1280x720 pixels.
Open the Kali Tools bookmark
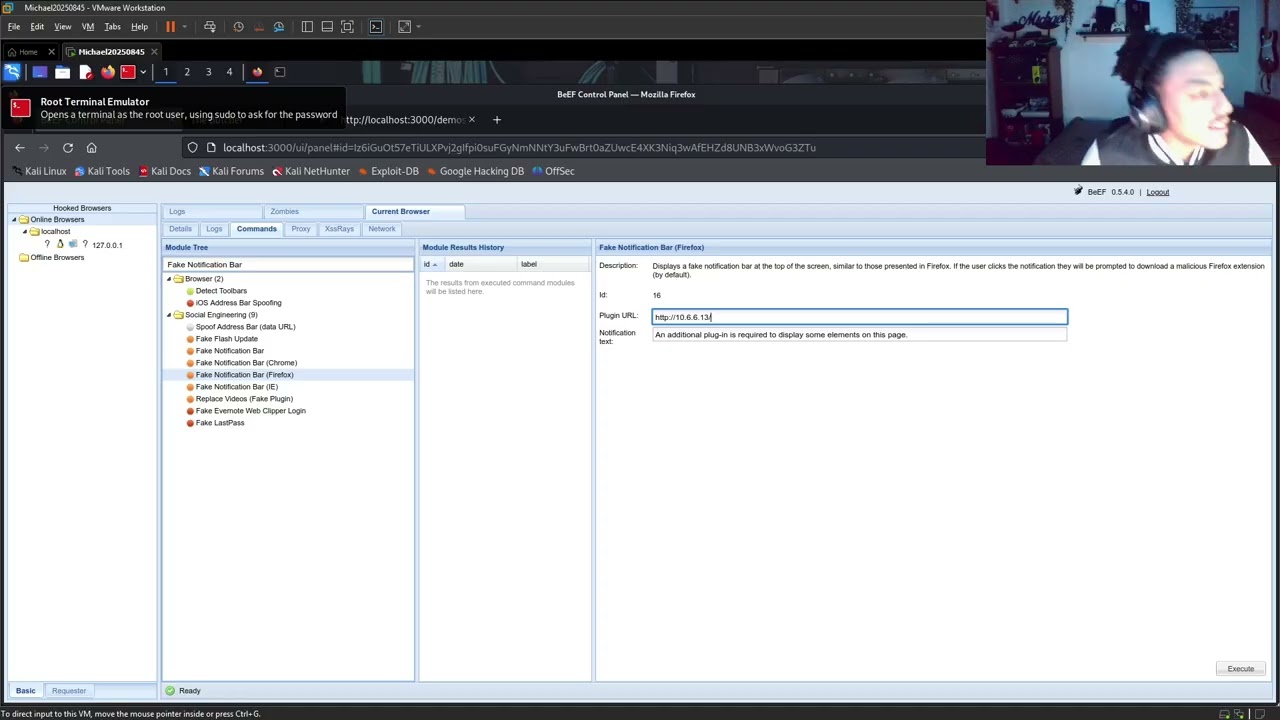pyautogui.click(x=102, y=171)
